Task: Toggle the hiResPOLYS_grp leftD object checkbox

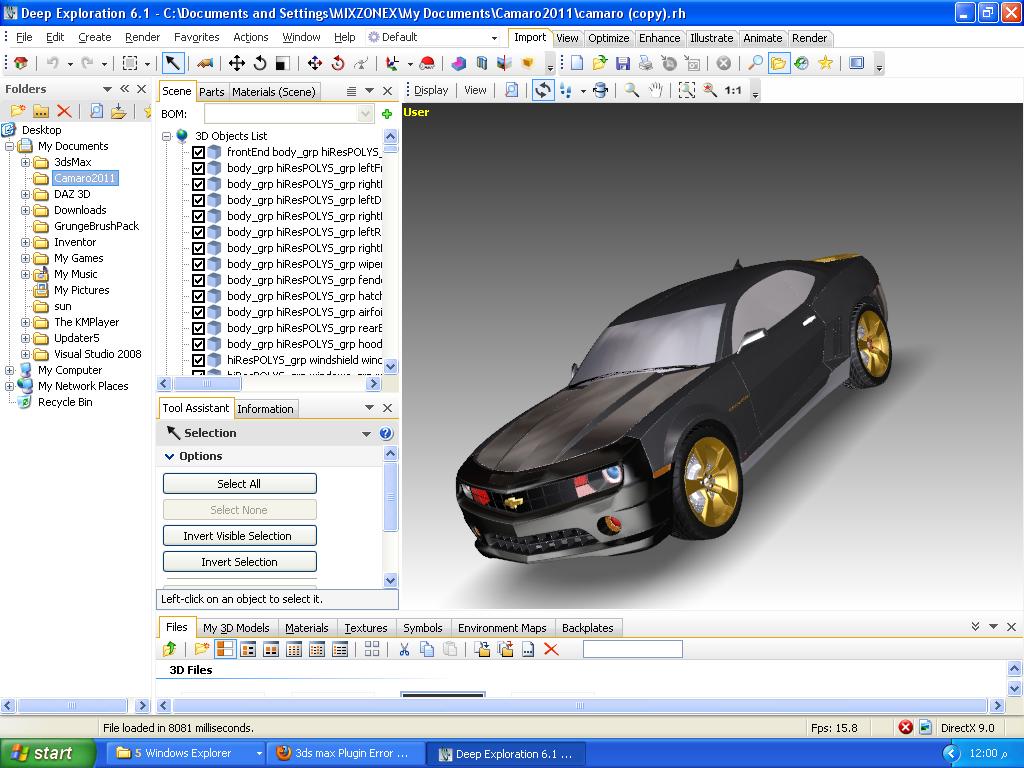Action: 199,200
